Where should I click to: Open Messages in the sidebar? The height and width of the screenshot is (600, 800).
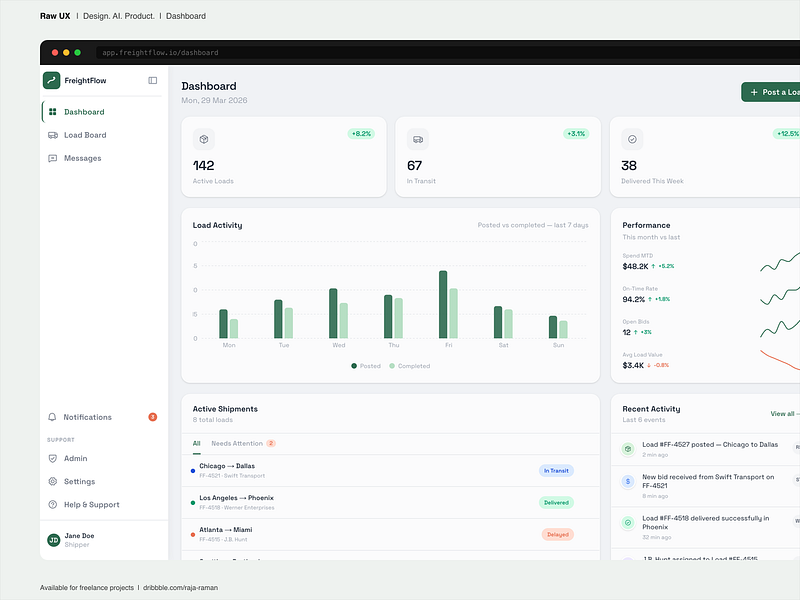[x=102, y=158]
